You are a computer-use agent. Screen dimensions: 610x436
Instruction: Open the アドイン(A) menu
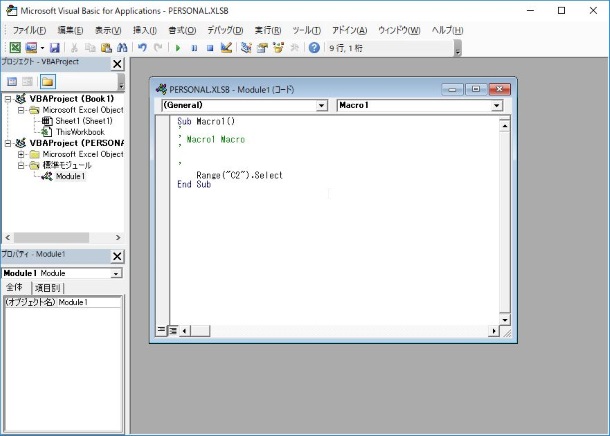349,30
